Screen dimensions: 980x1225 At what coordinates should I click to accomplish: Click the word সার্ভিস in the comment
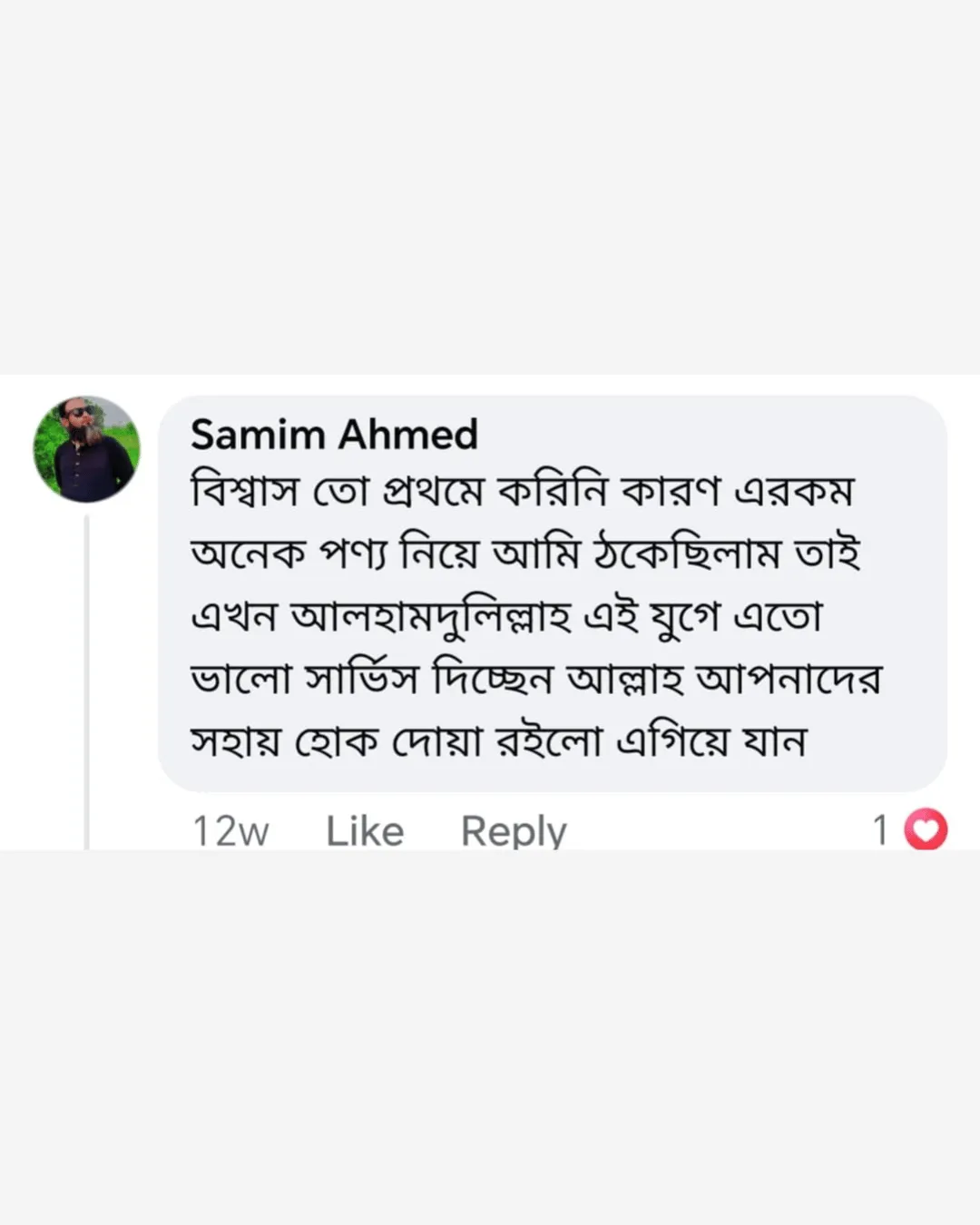[361, 680]
